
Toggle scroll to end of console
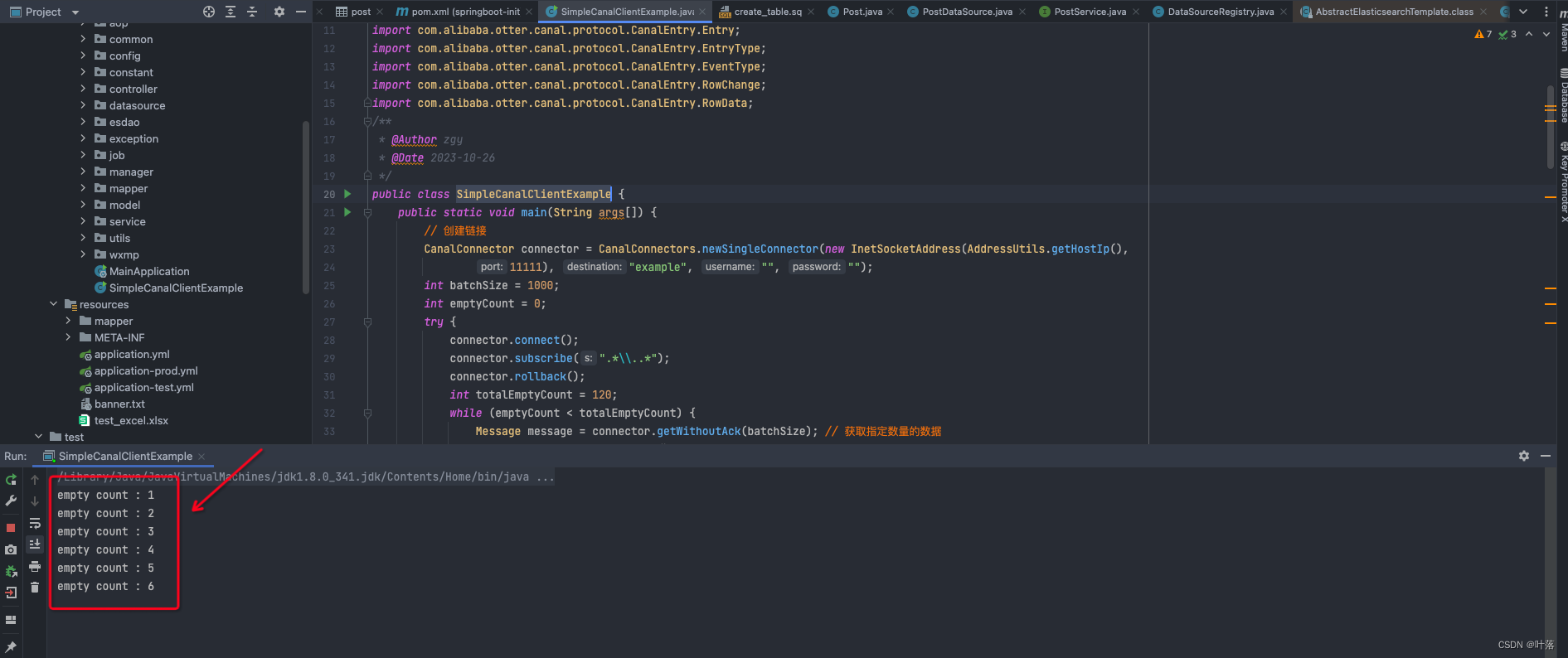pos(35,544)
